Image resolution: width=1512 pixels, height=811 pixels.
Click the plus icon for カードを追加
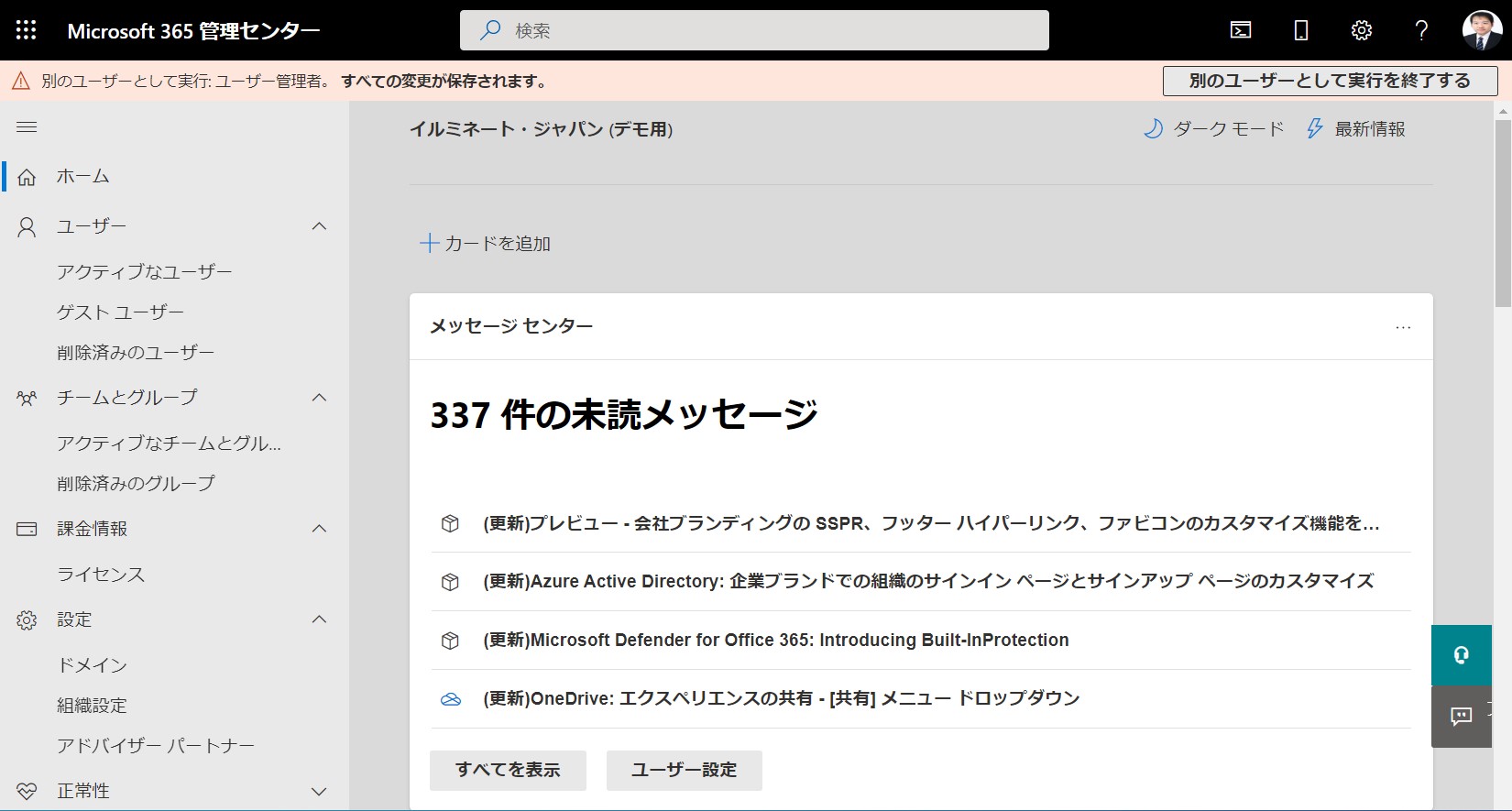(429, 243)
